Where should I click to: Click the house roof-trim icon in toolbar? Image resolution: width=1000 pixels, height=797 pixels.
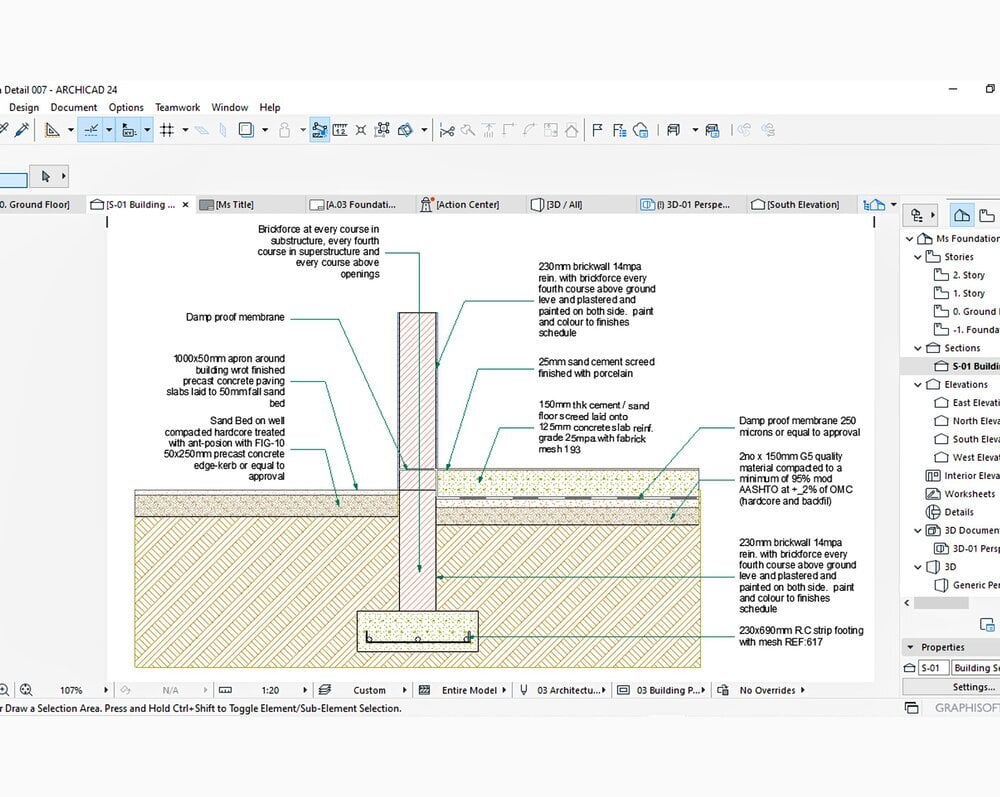click(x=571, y=130)
